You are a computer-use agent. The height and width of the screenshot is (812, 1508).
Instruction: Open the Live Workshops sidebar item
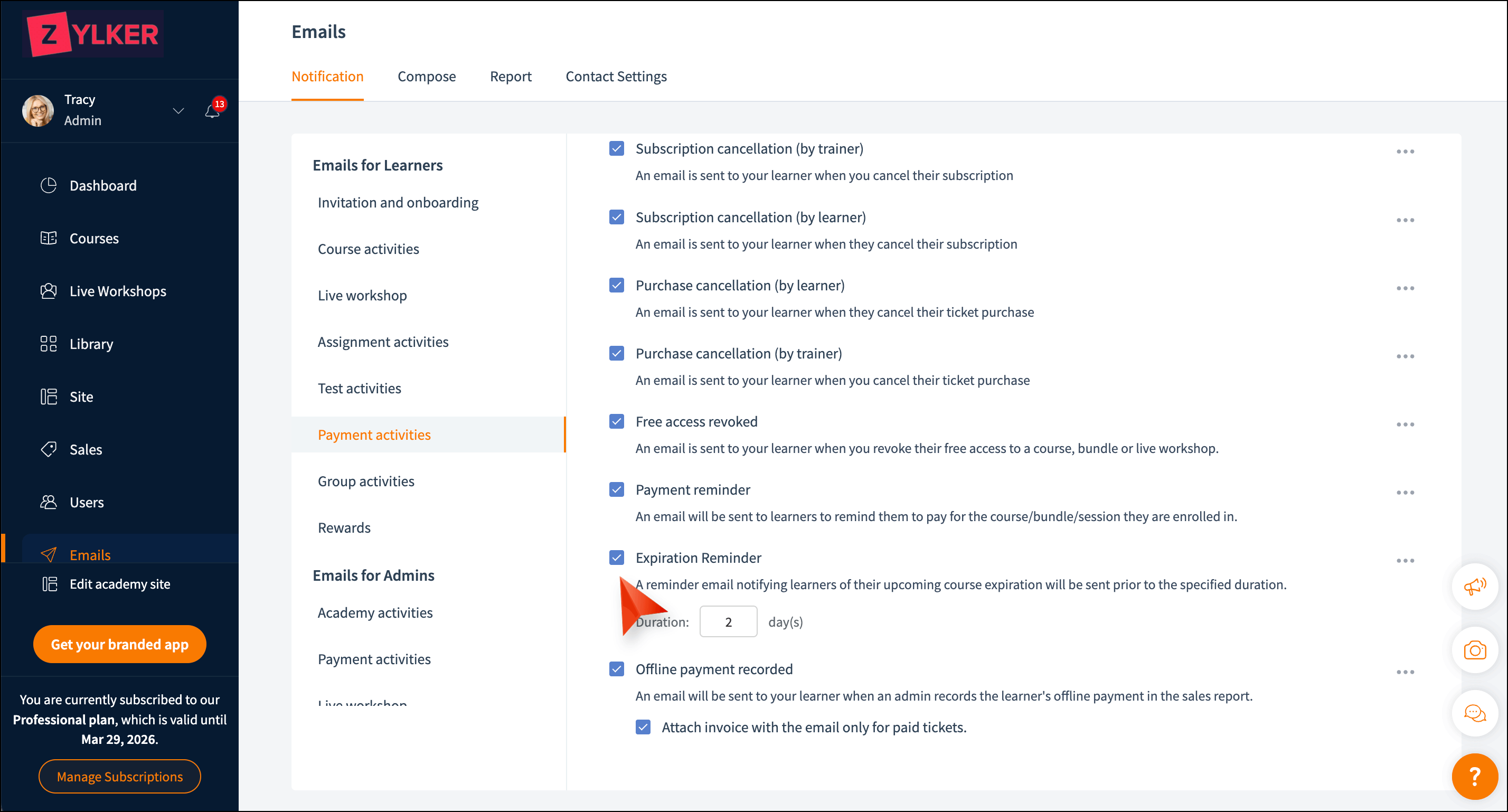117,291
